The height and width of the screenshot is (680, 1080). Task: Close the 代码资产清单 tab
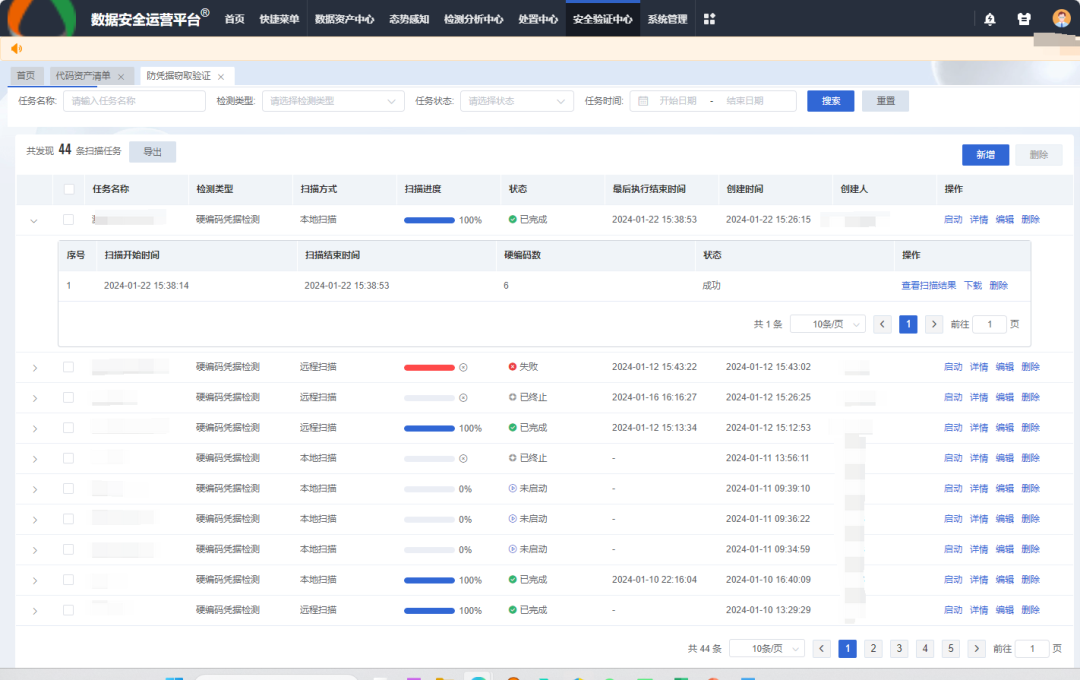coord(121,76)
